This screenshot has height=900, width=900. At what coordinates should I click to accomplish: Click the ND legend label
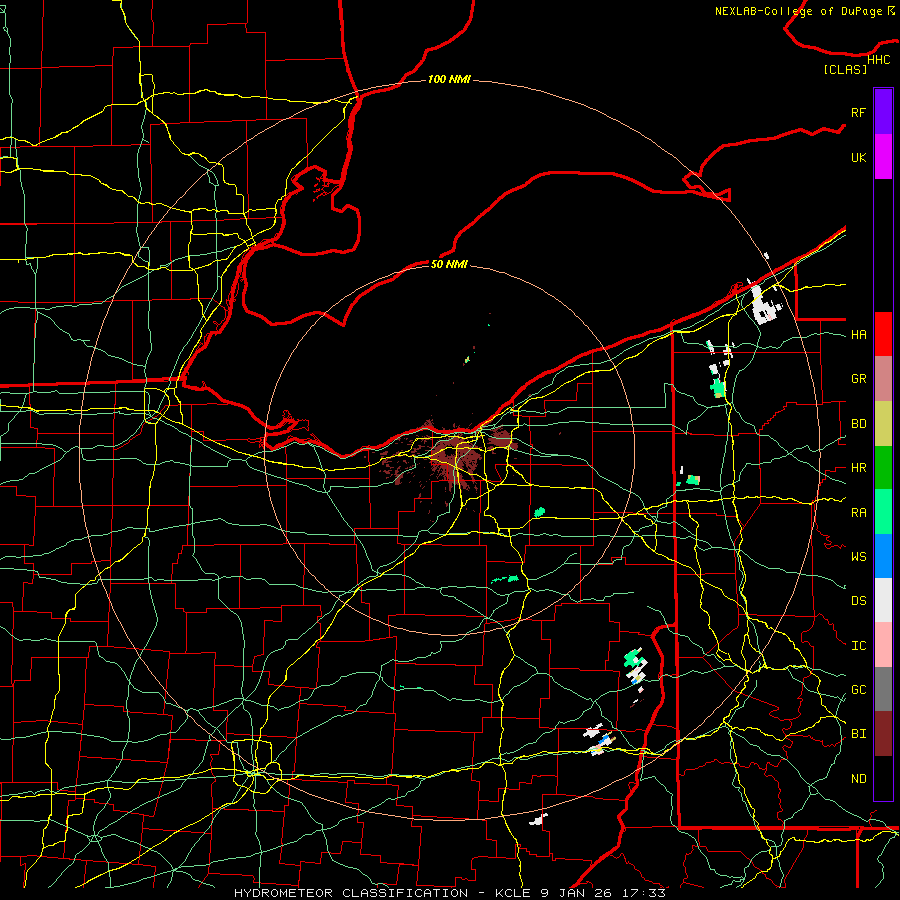click(858, 778)
